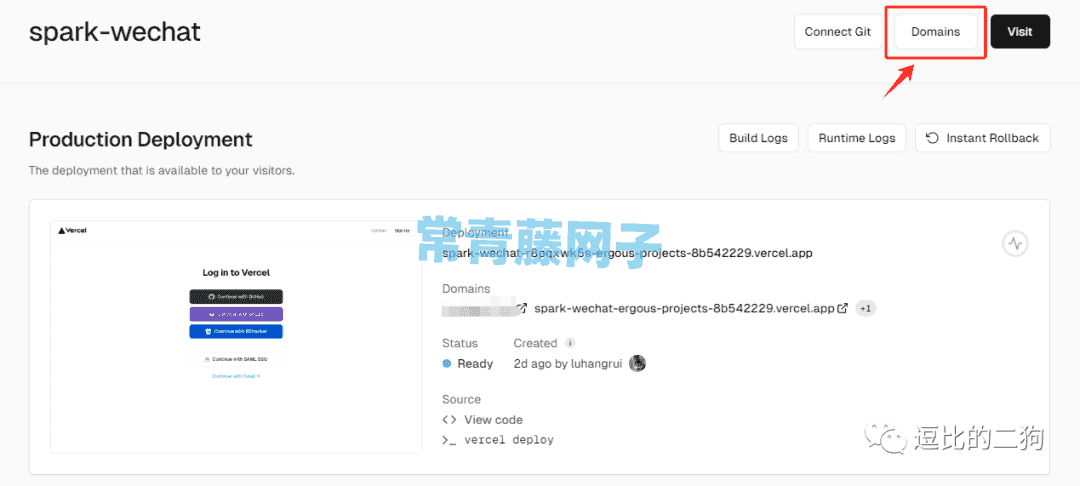Click the deployment description subtitle text
Viewport: 1080px width, 486px height.
coord(162,170)
